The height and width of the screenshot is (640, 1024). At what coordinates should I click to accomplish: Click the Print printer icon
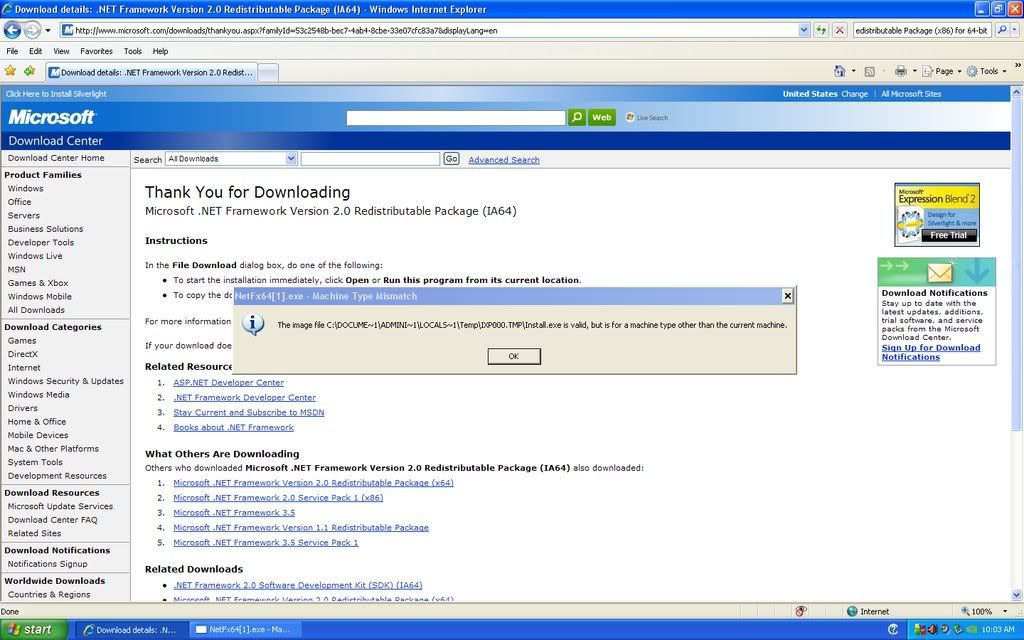click(901, 71)
